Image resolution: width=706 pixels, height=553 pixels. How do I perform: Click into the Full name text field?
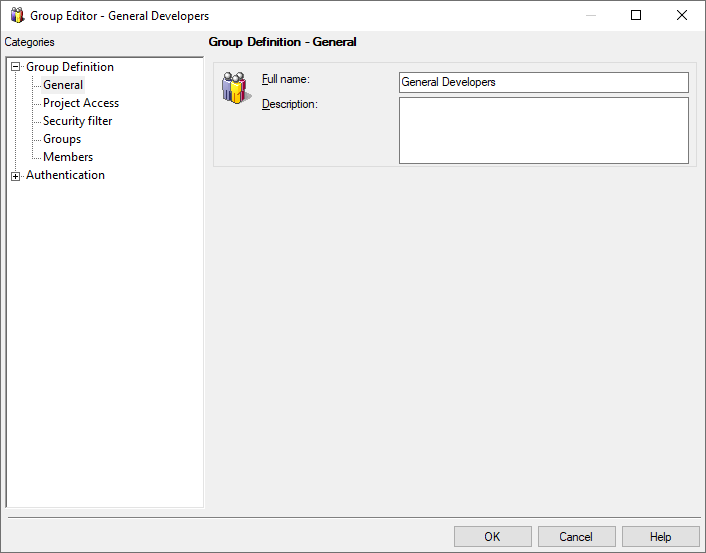(543, 82)
